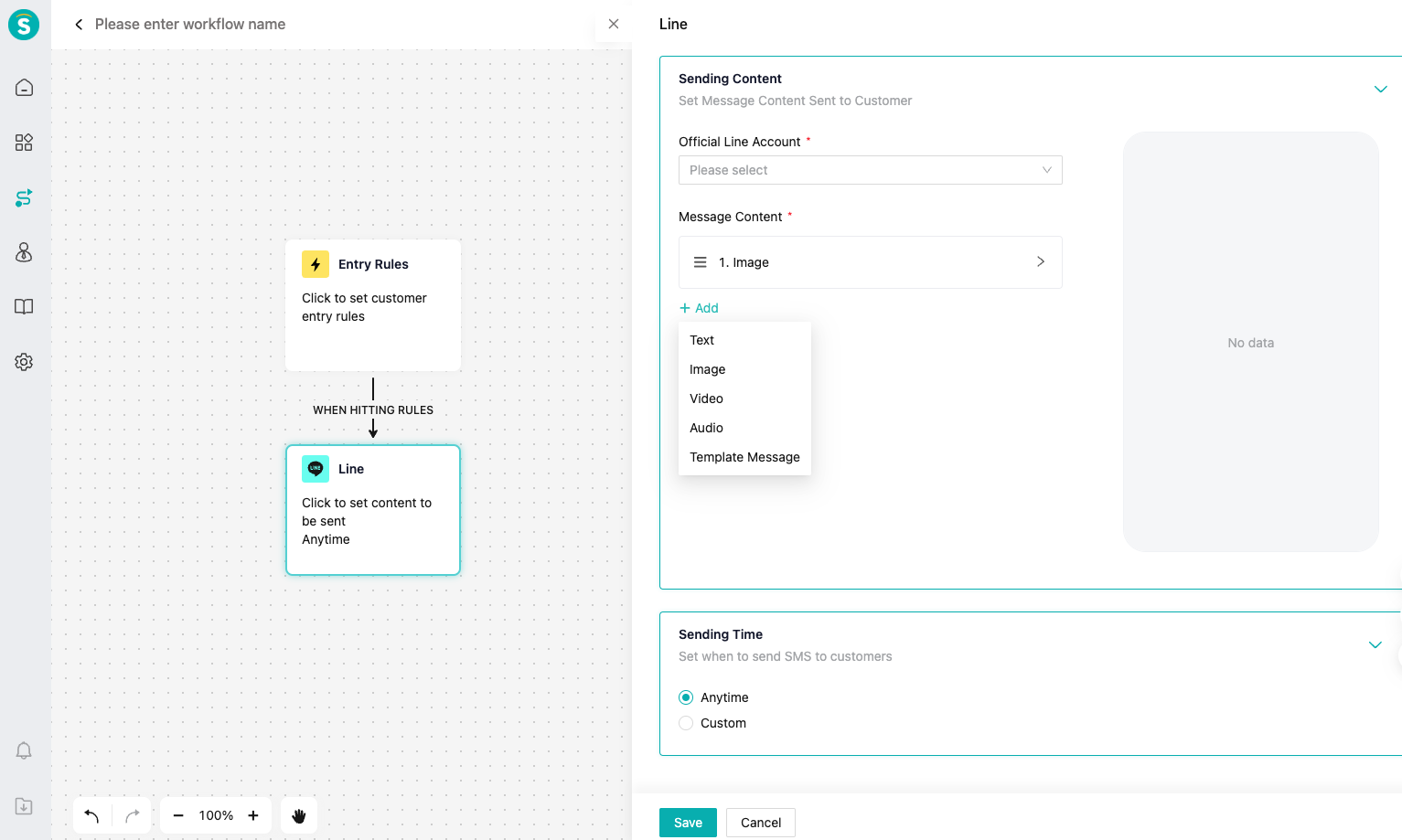Viewport: 1402px width, 840px height.
Task: Undo the last canvas action
Action: pyautogui.click(x=91, y=815)
